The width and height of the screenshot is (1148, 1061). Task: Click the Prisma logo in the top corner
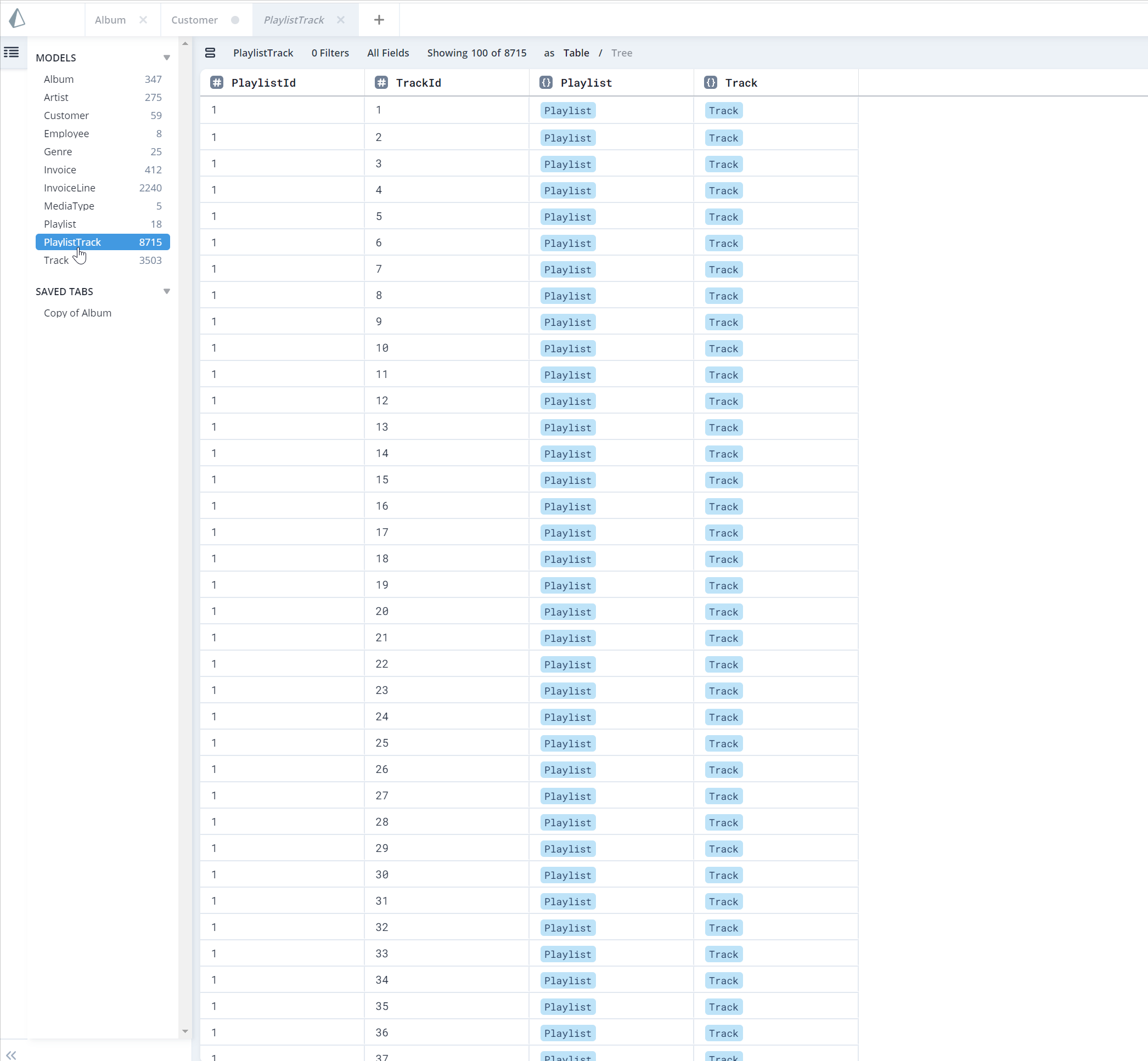click(x=18, y=19)
